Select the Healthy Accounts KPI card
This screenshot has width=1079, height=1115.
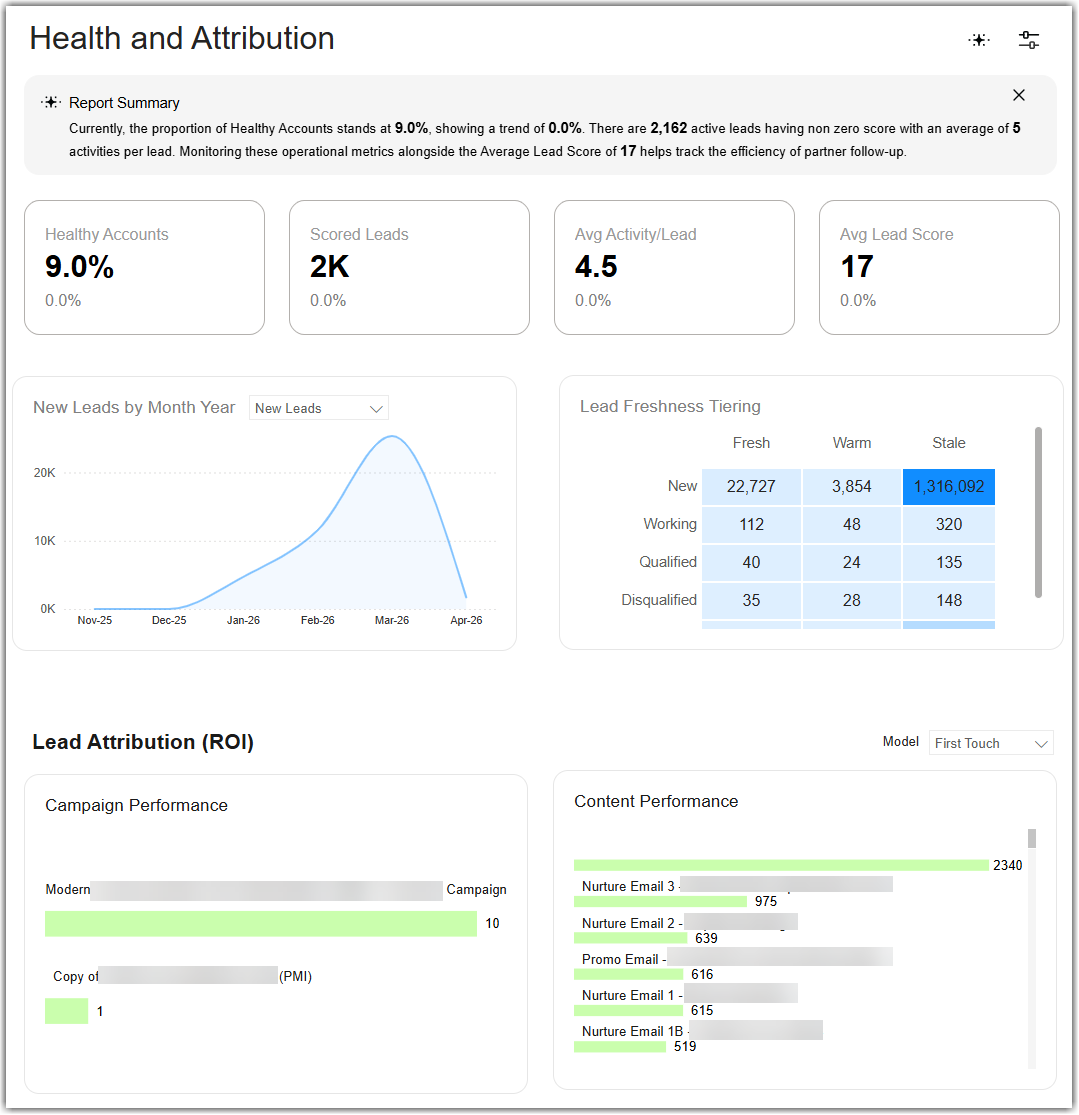(144, 267)
